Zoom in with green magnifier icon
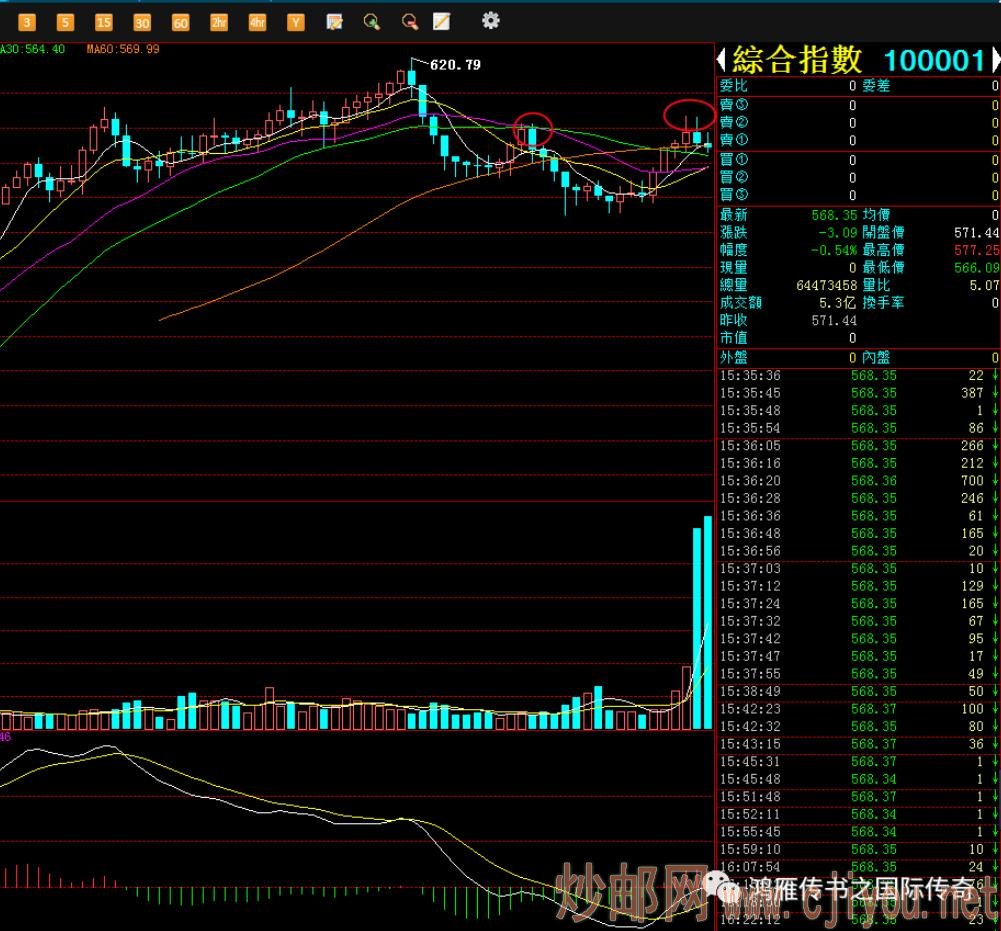The height and width of the screenshot is (931, 1001). 372,22
